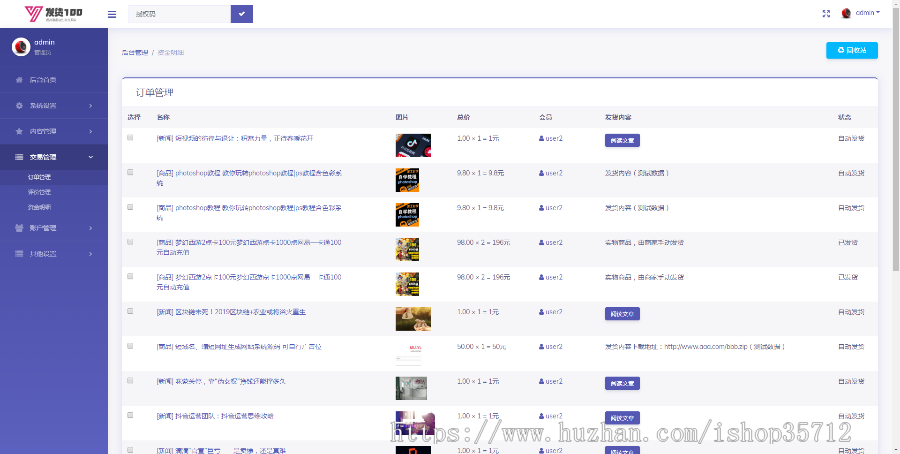Tick the checkbox for the second 梦幻西游 order

(130, 276)
